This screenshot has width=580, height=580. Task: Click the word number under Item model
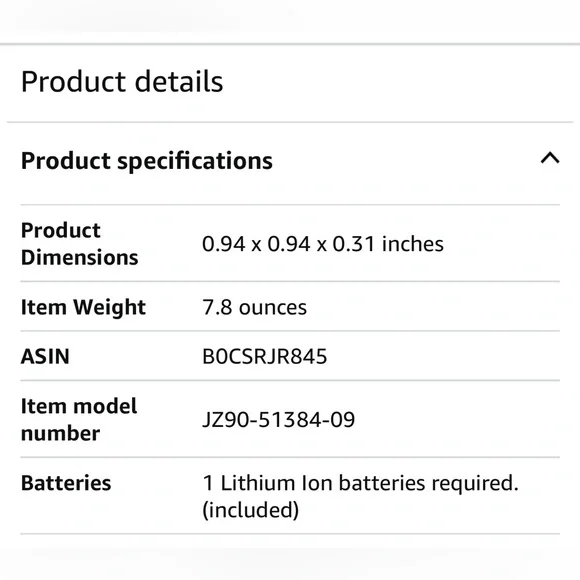point(60,433)
